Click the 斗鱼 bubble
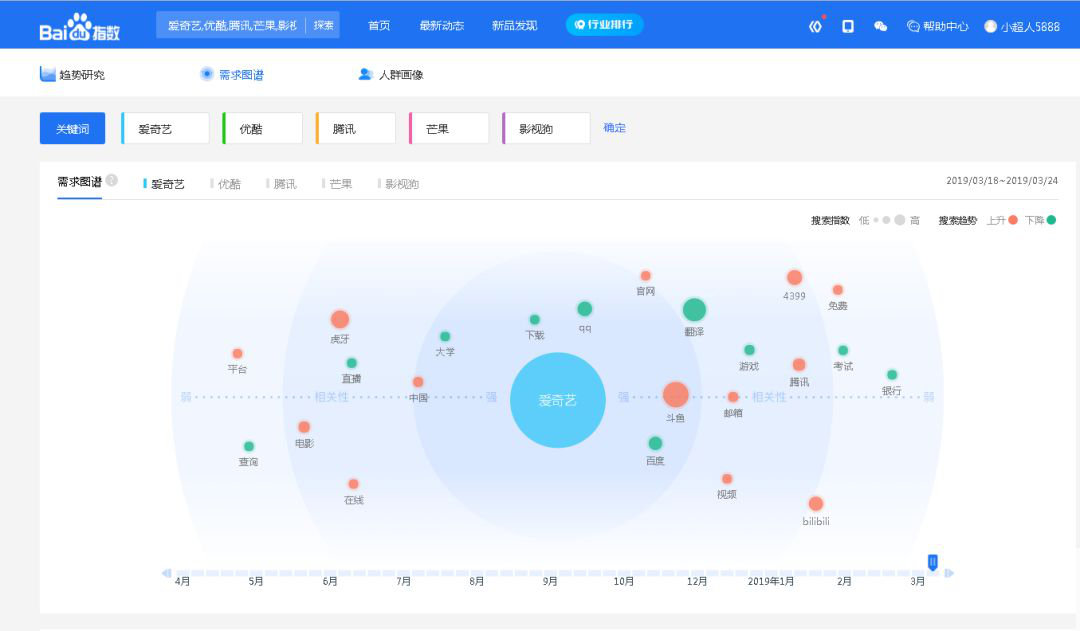Screen dimensions: 1080x631 (675, 395)
